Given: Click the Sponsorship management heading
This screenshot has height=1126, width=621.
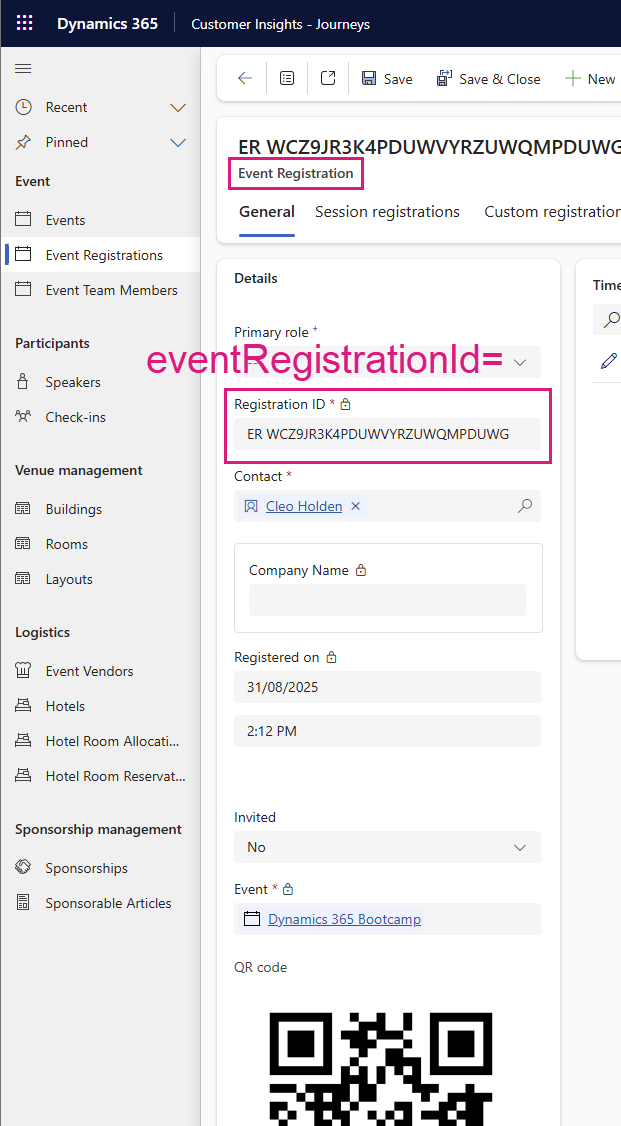Looking at the screenshot, I should point(98,829).
